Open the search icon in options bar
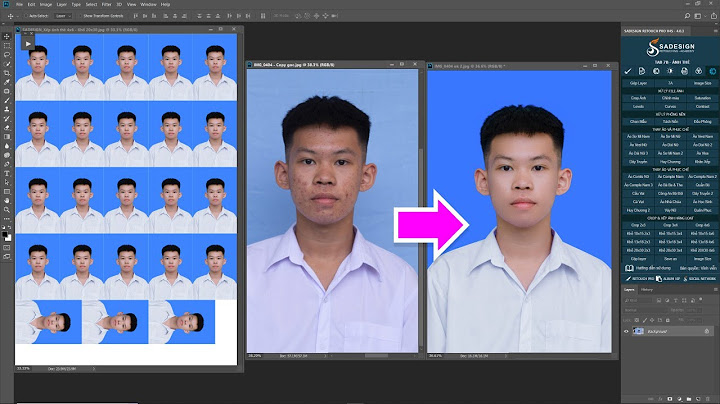 tap(687, 16)
